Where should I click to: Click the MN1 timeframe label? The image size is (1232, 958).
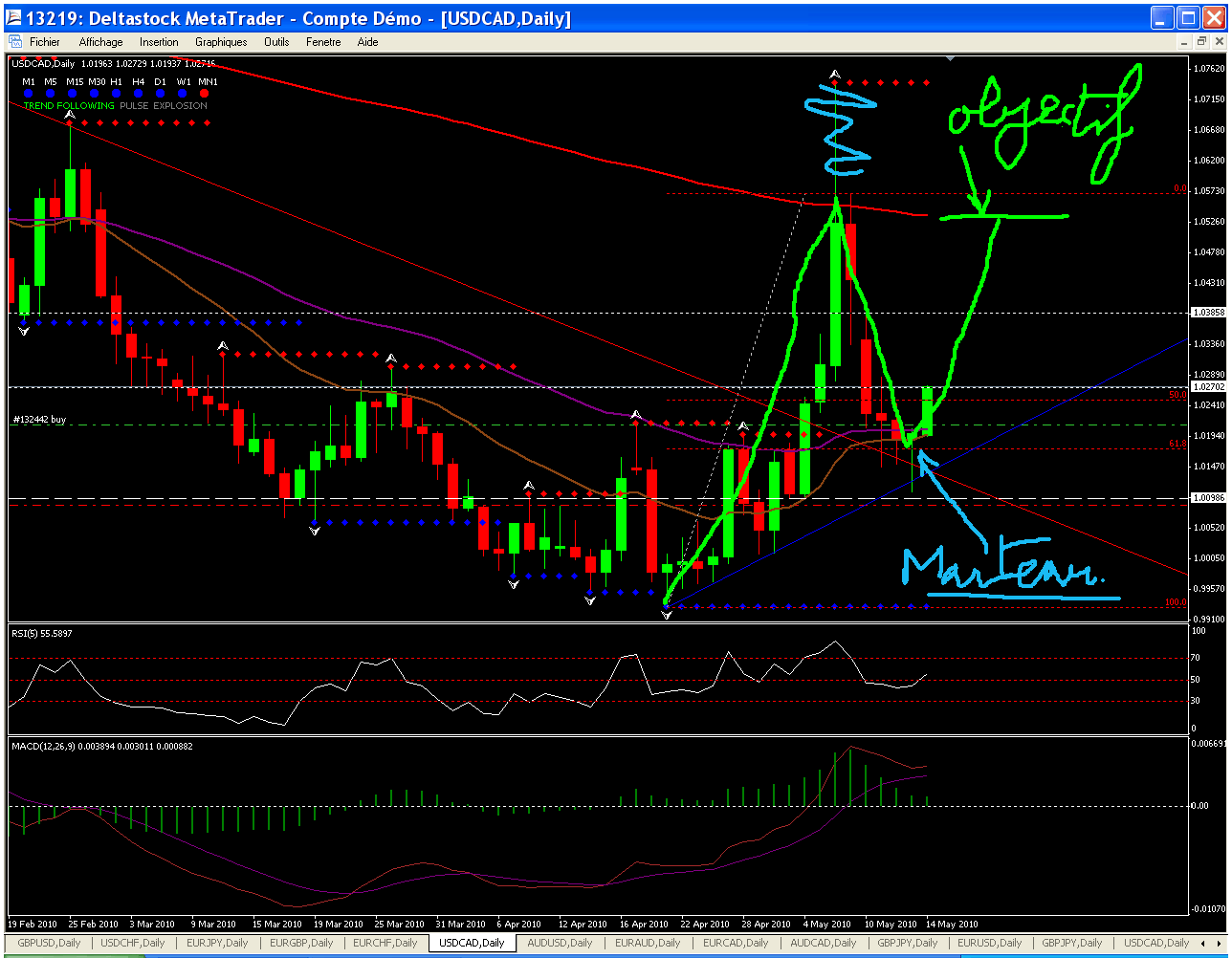tap(208, 82)
